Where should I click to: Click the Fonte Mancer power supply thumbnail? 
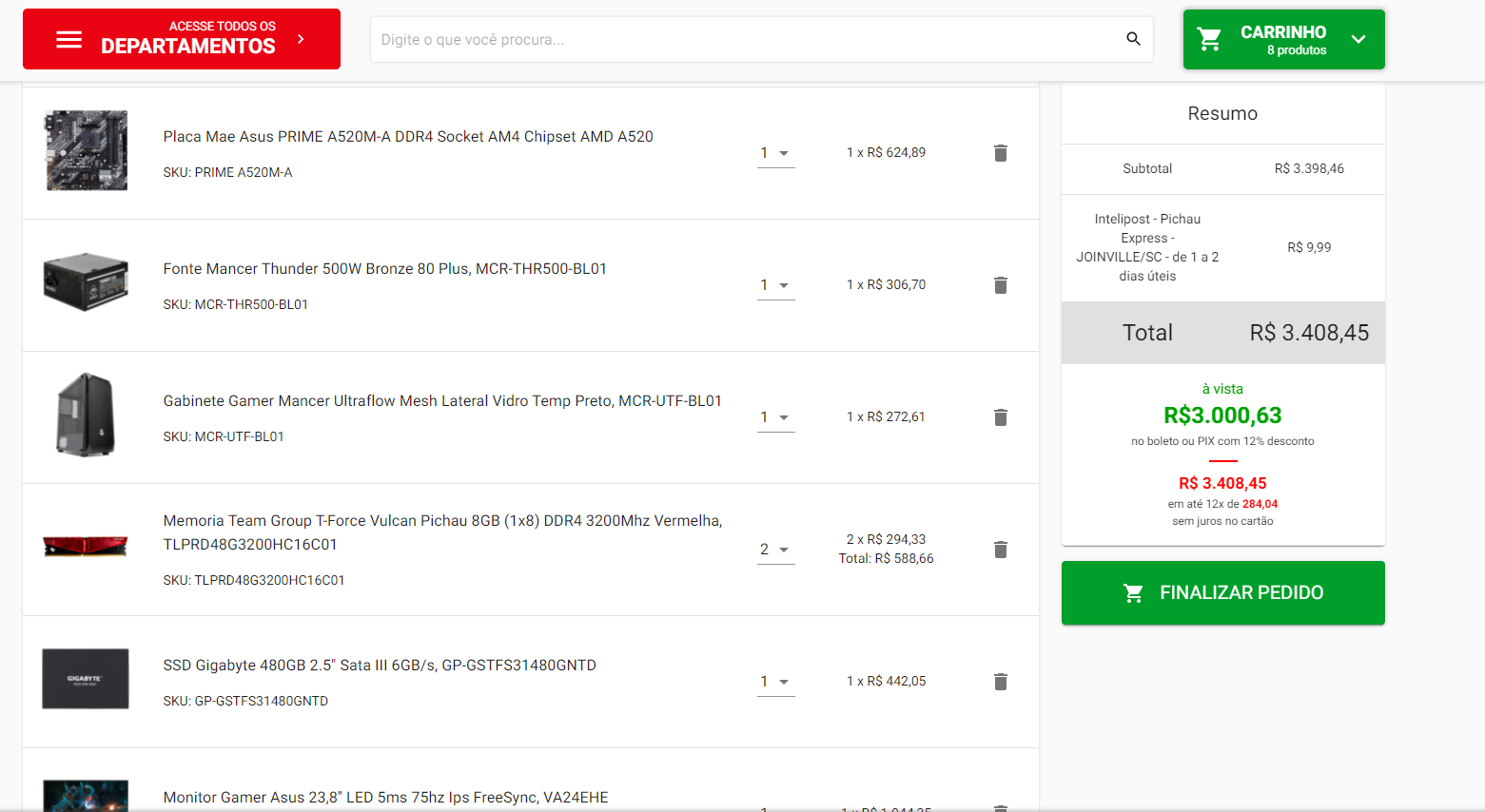pyautogui.click(x=86, y=282)
